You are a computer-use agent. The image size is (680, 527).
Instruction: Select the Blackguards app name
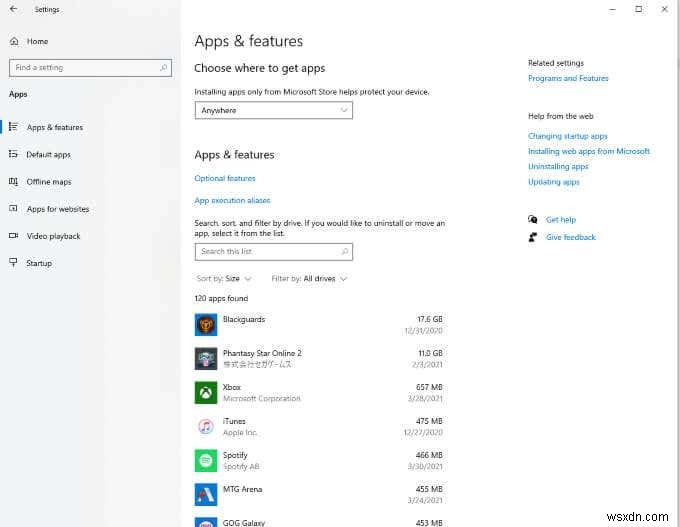[244, 319]
